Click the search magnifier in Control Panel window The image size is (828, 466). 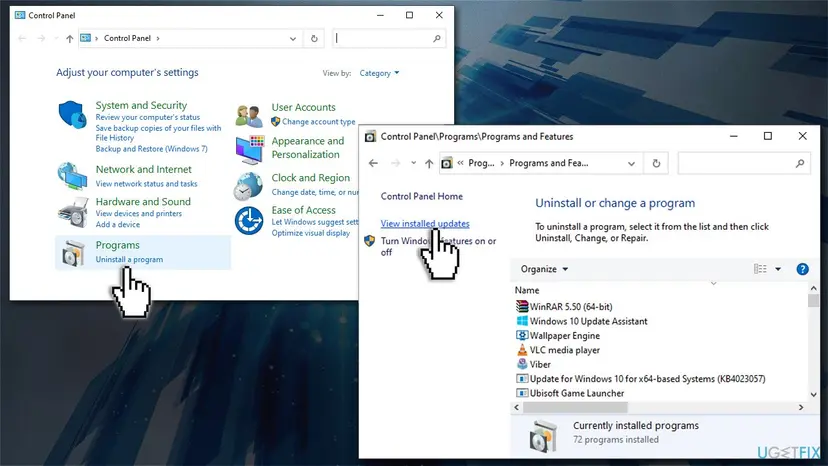pos(437,39)
